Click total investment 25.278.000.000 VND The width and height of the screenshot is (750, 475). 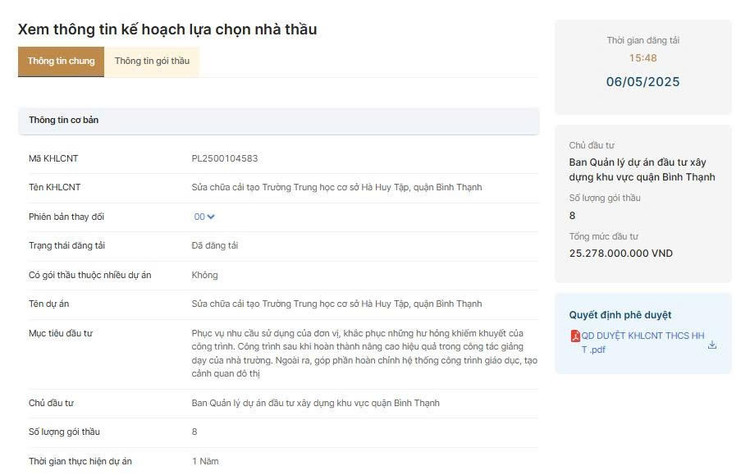(x=621, y=254)
